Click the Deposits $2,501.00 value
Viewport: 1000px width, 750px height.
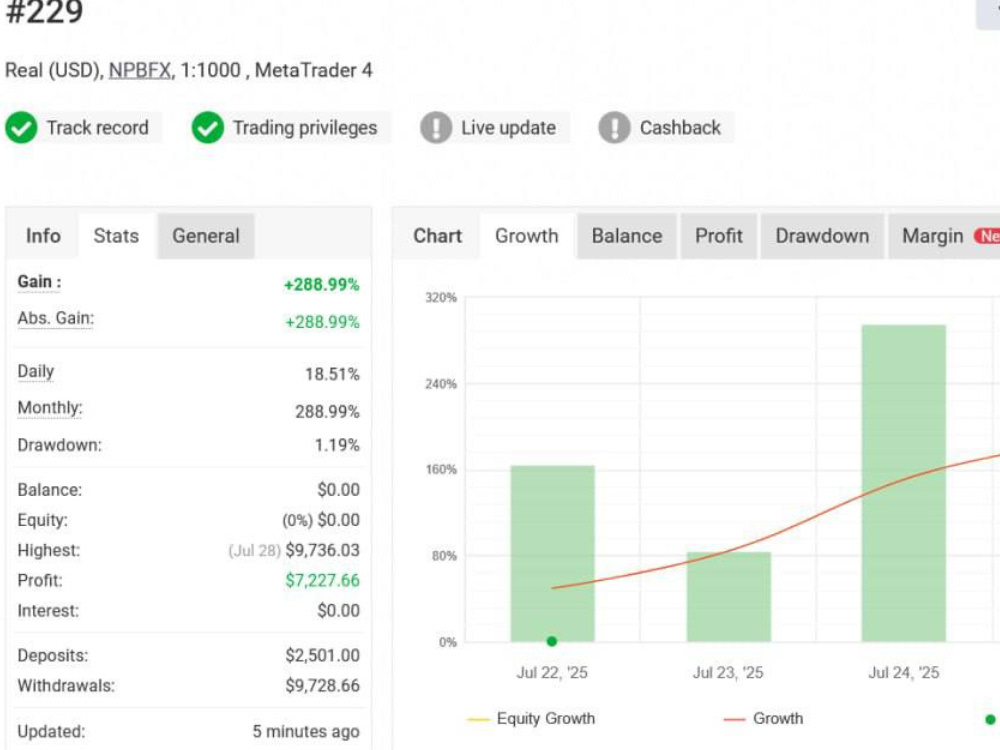[322, 656]
